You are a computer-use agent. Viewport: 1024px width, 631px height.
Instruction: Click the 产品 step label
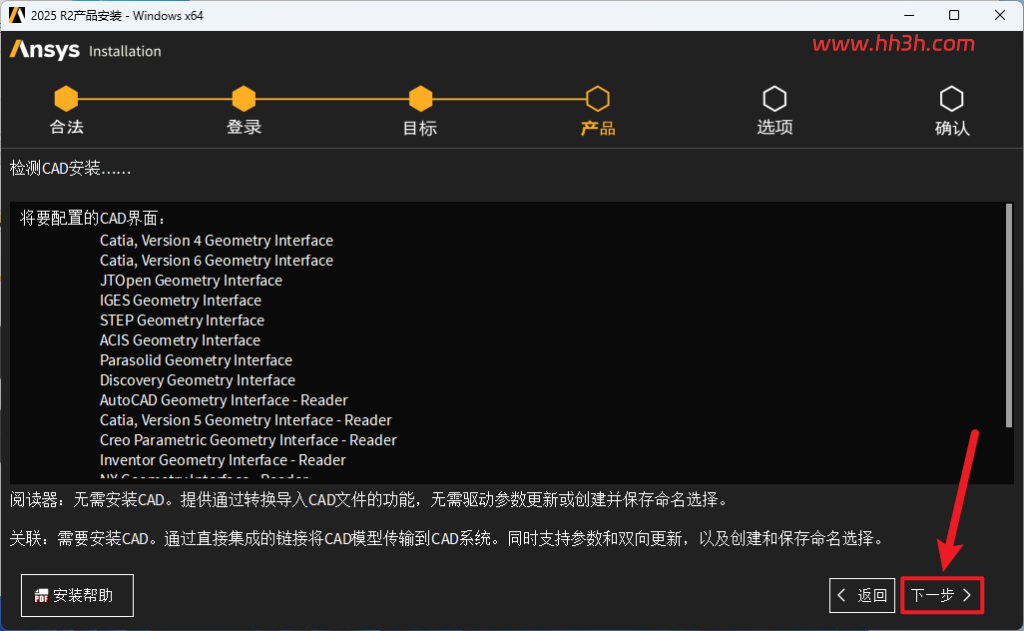[x=598, y=127]
